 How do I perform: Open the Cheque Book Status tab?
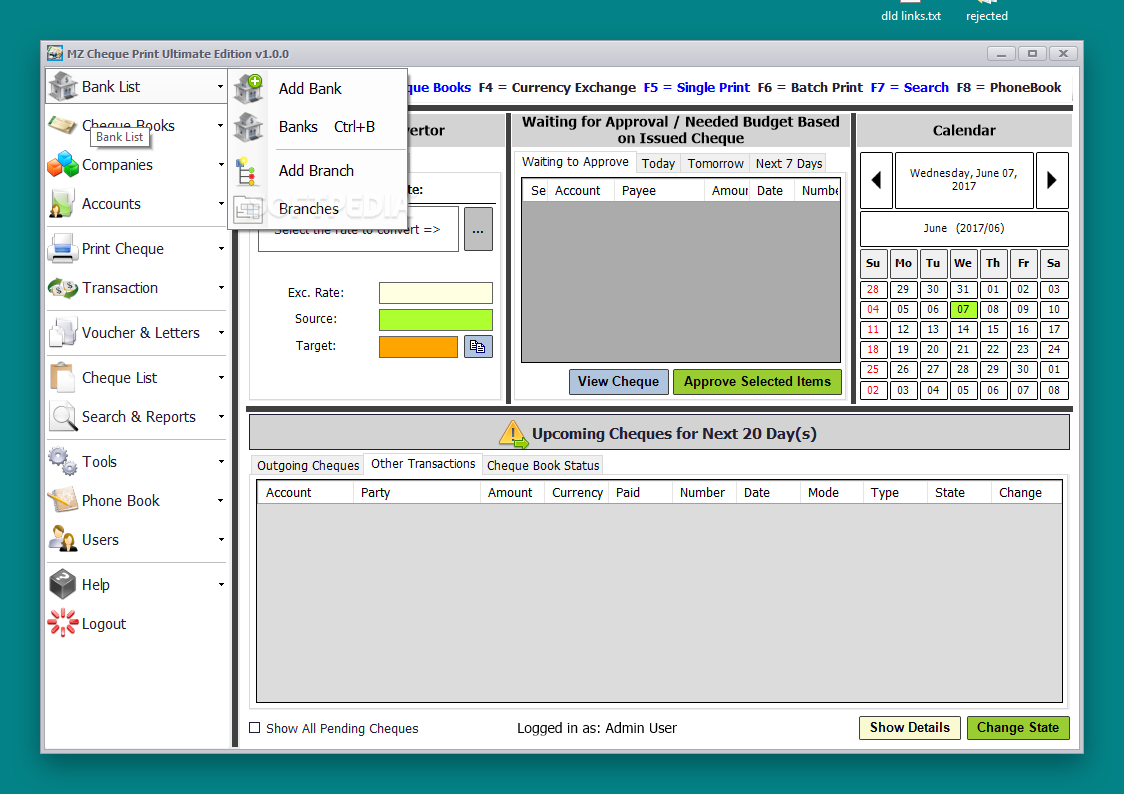(543, 466)
